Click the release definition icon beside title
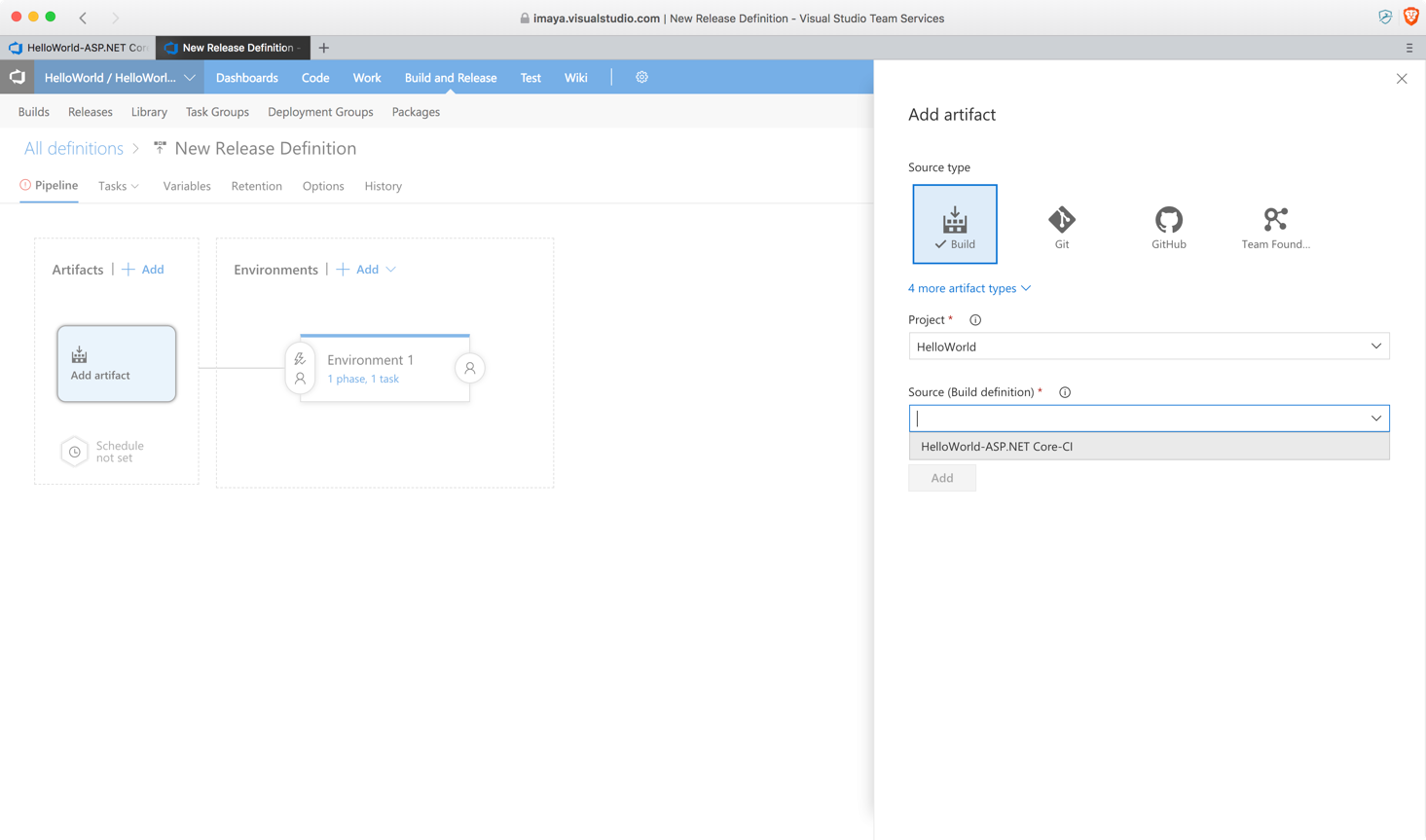The width and height of the screenshot is (1426, 840). [160, 148]
